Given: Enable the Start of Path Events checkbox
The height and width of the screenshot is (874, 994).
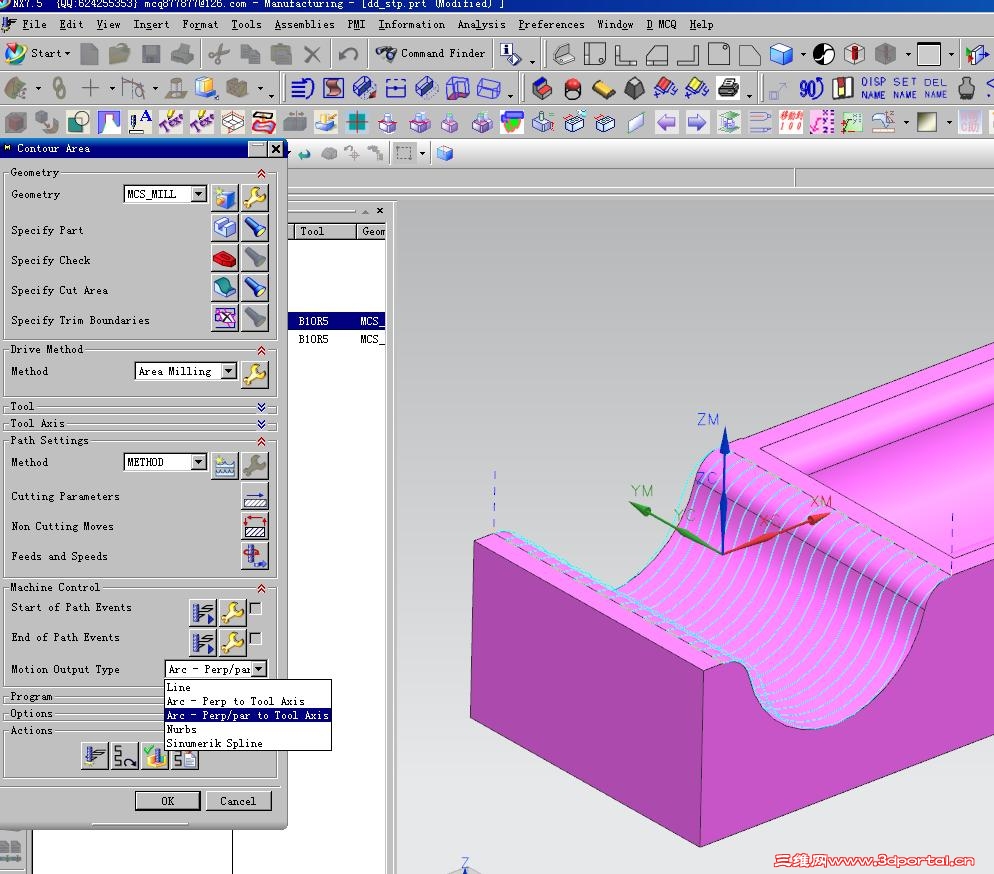Looking at the screenshot, I should [x=256, y=608].
